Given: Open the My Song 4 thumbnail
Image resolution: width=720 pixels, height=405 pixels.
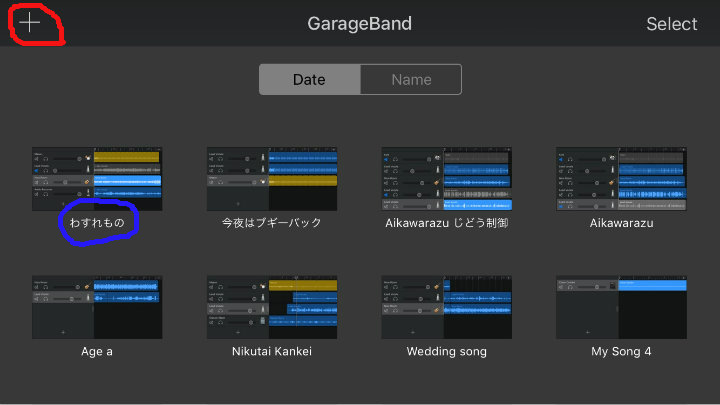Looking at the screenshot, I should [621, 307].
